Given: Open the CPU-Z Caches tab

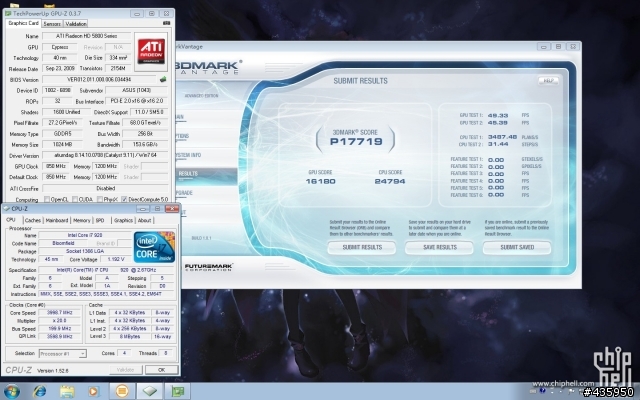Looking at the screenshot, I should pos(33,220).
